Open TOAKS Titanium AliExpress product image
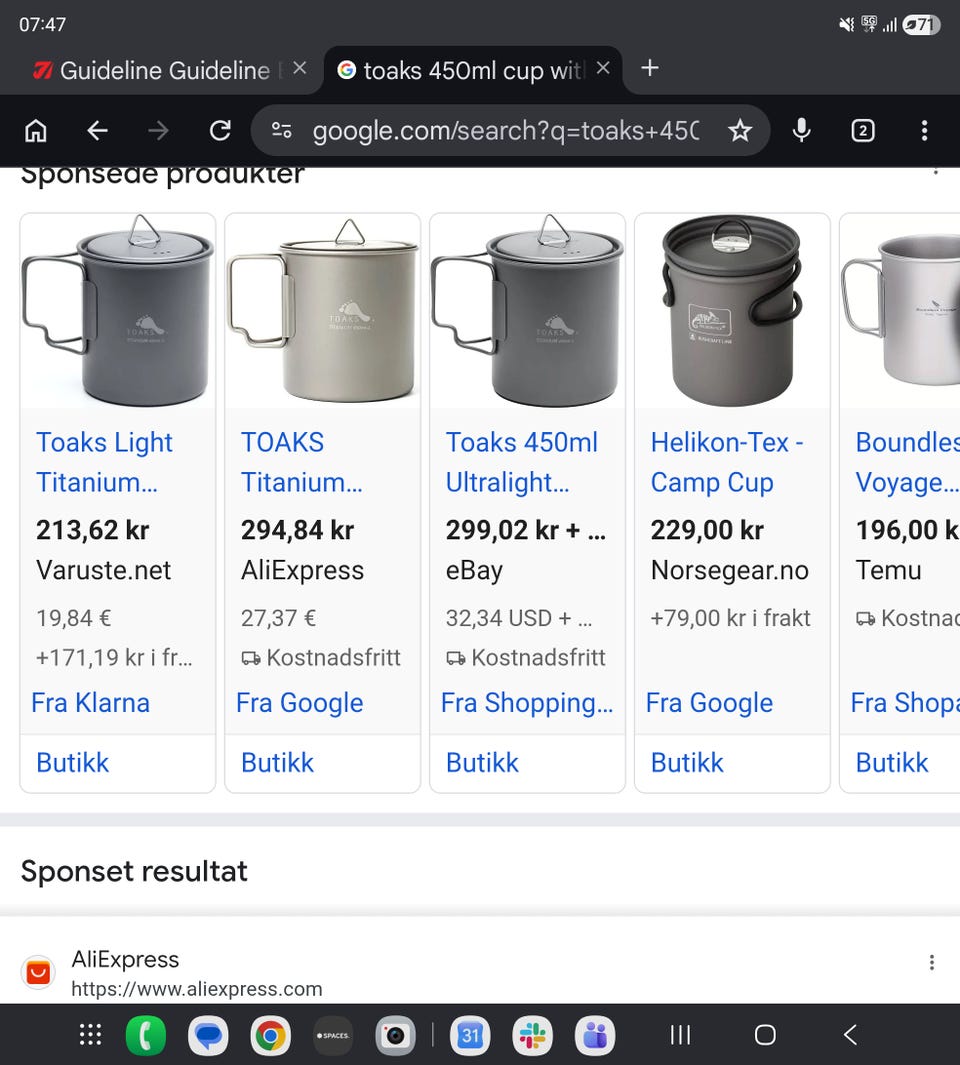Viewport: 960px width, 1065px height. pos(323,310)
